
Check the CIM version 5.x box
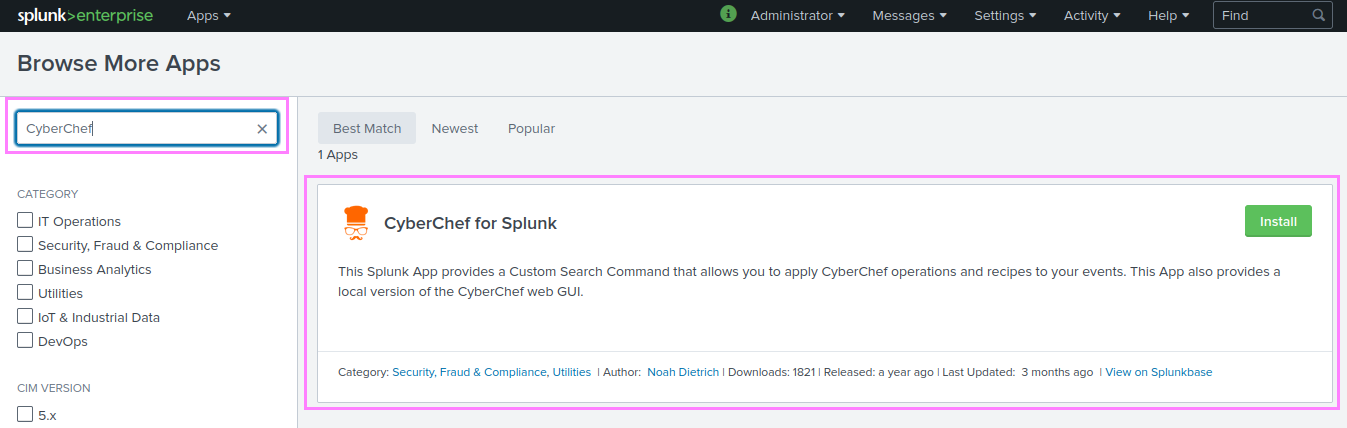25,413
